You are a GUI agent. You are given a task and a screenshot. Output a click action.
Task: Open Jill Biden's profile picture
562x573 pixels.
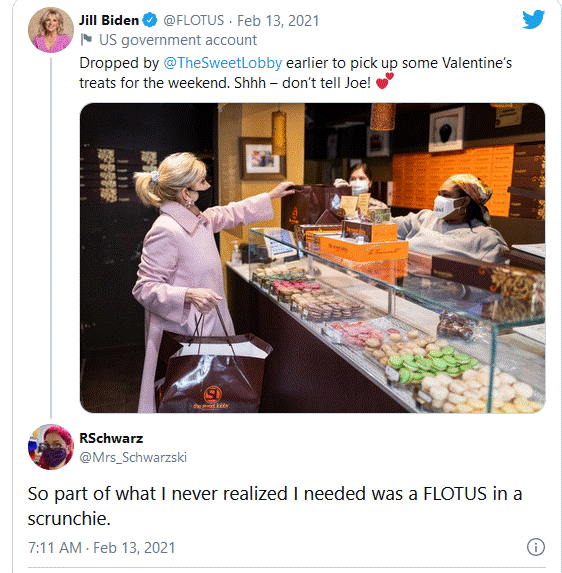click(51, 30)
